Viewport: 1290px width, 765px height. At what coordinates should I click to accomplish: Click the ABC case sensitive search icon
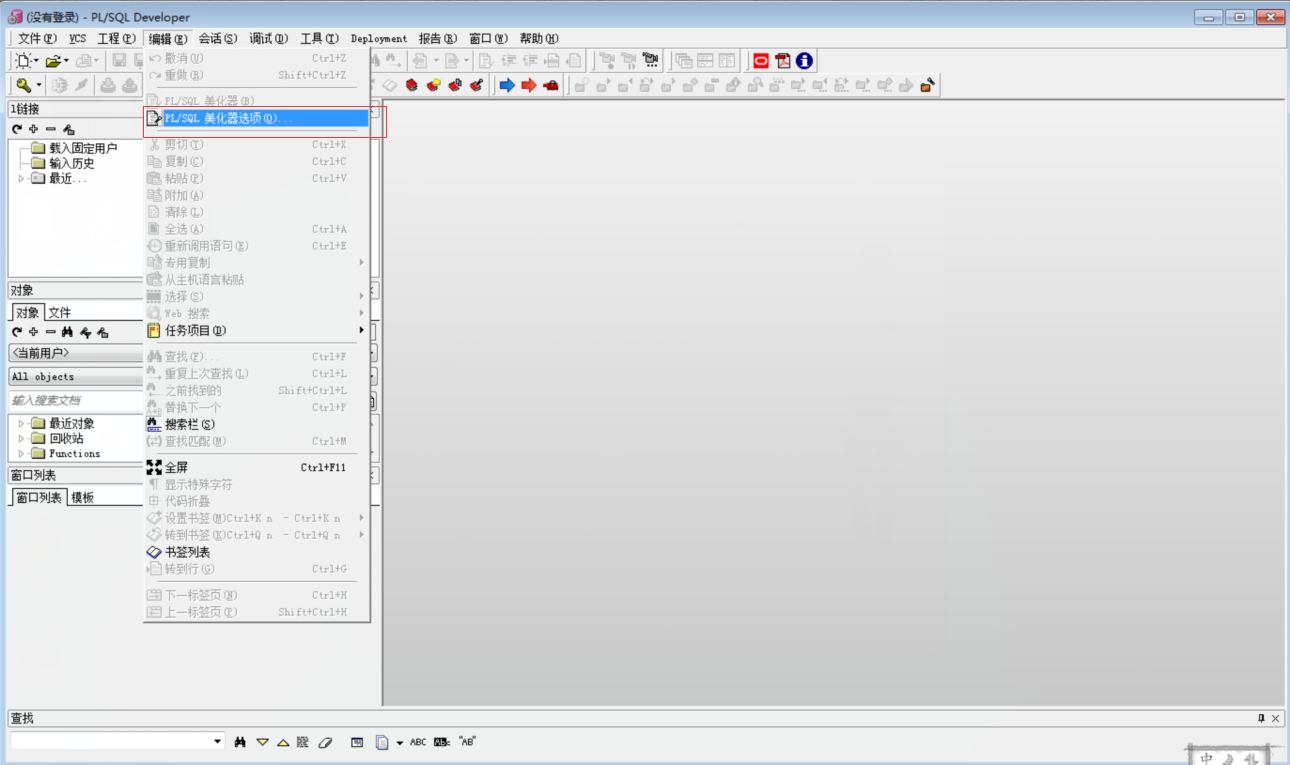[418, 742]
